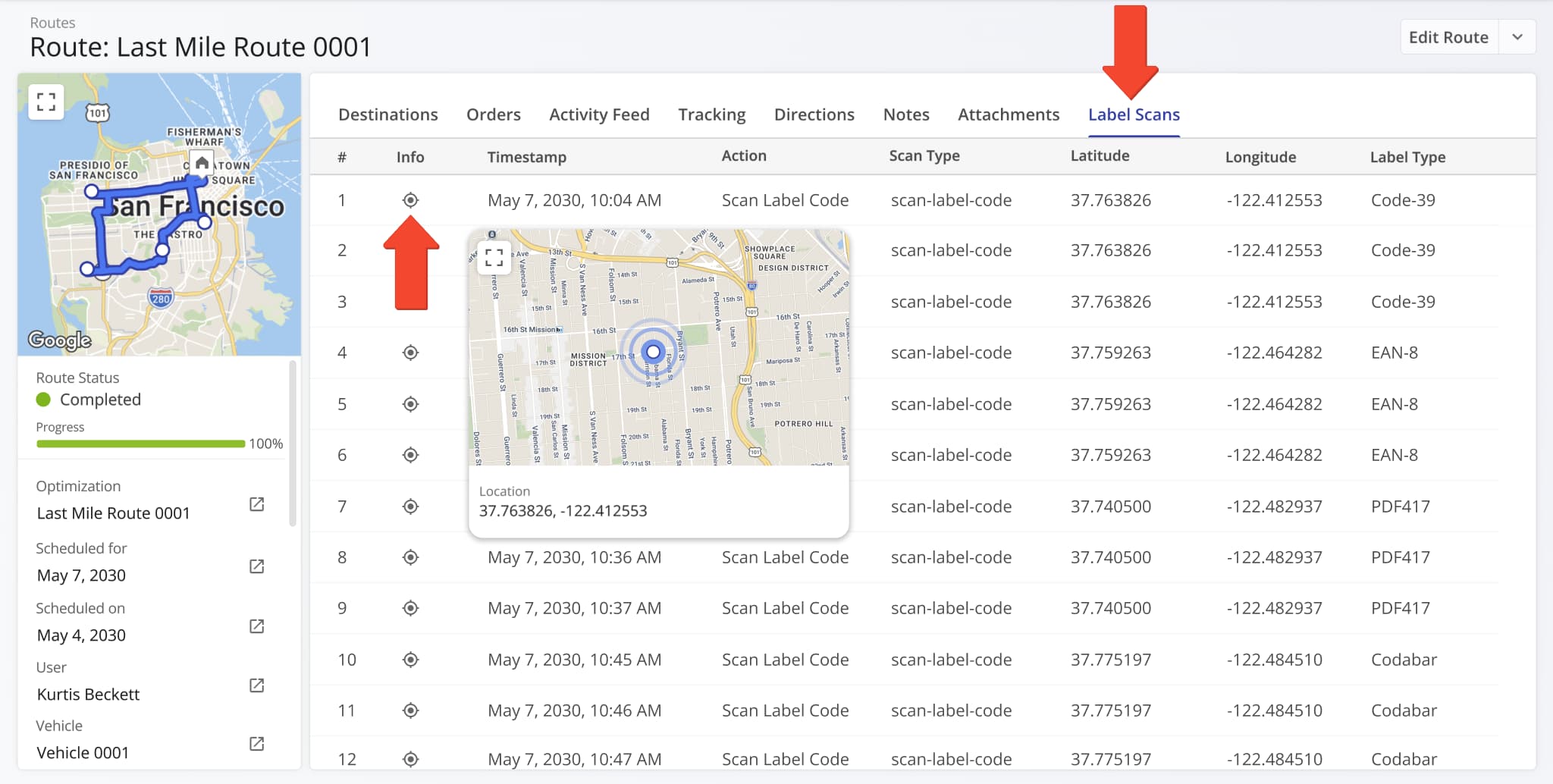This screenshot has width=1553, height=784.
Task: Navigate back via the Routes breadcrumb
Action: click(52, 23)
